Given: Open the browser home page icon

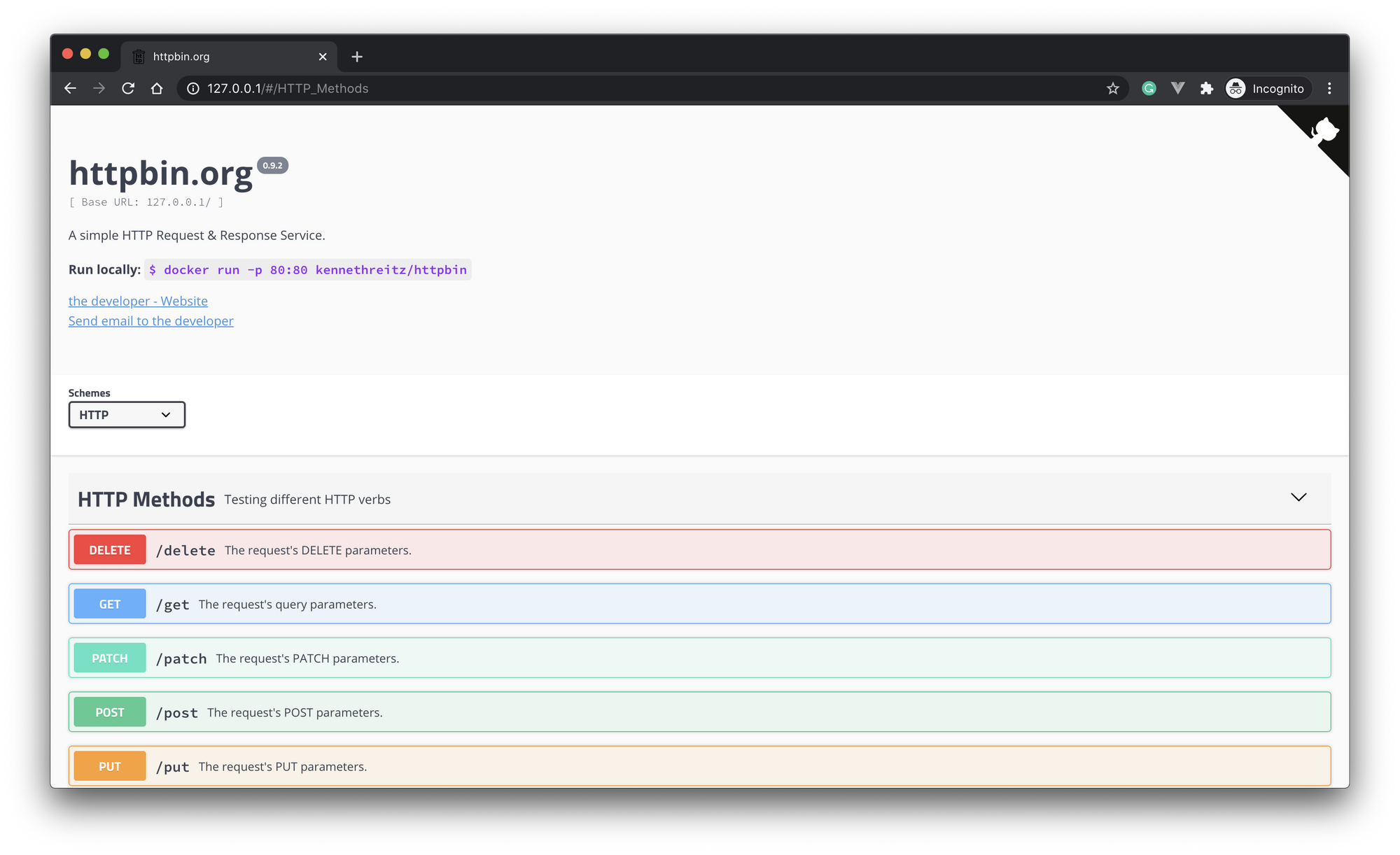Looking at the screenshot, I should pos(157,88).
